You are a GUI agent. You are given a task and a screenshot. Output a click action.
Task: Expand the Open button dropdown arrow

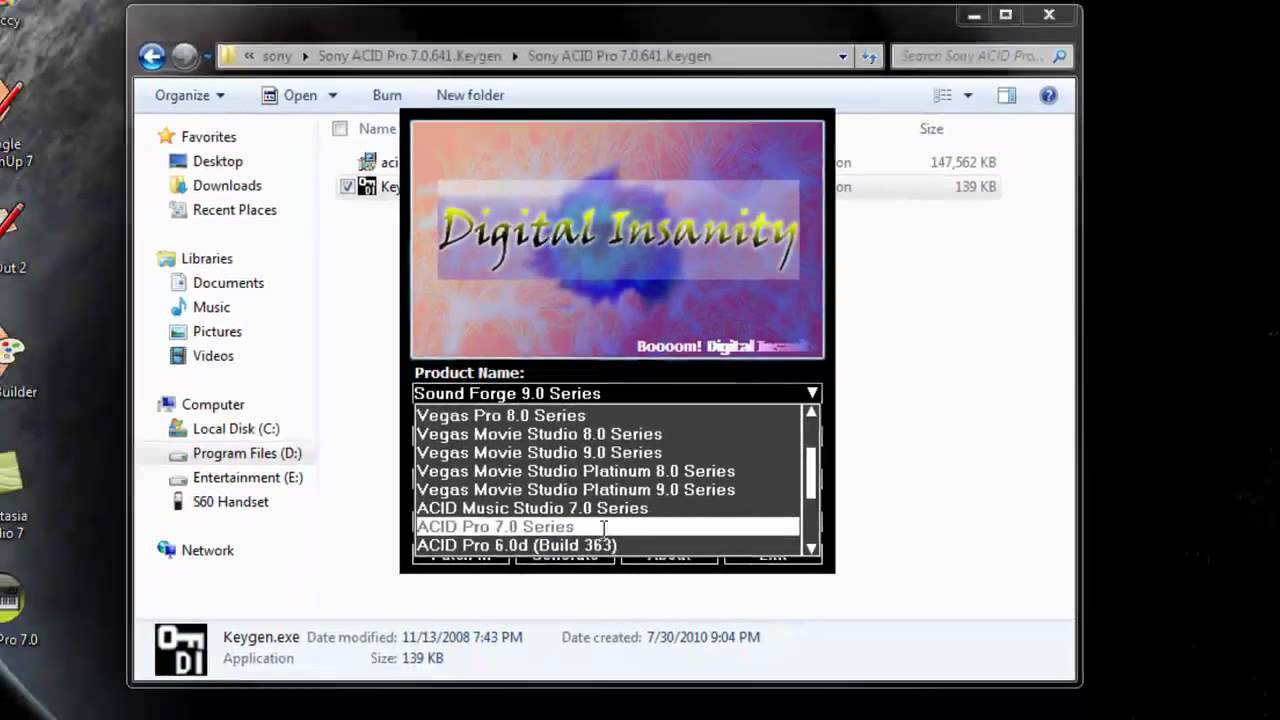coord(333,95)
